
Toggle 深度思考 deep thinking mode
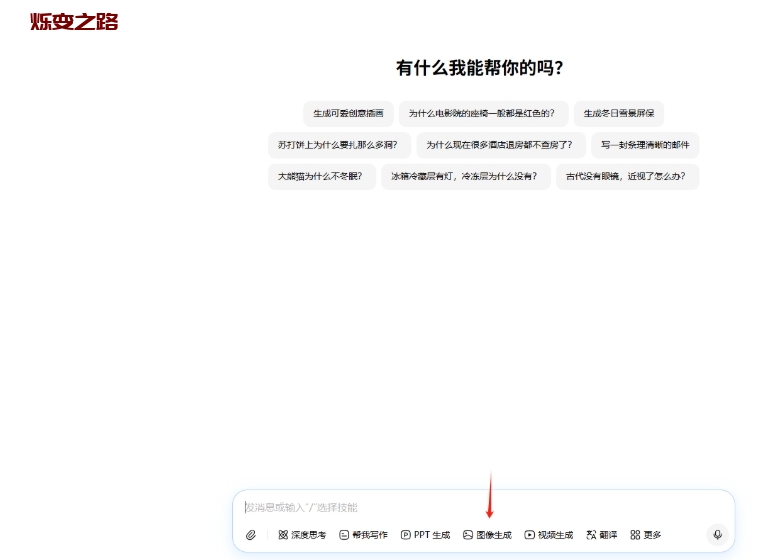tap(302, 535)
